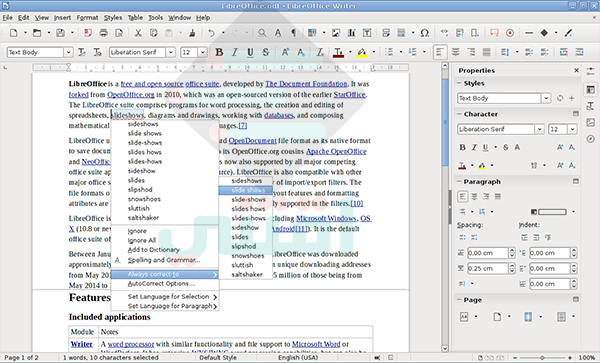This screenshot has width=600, height=363.
Task: Click the Clone Formatting paintbrush icon
Action: [x=192, y=33]
